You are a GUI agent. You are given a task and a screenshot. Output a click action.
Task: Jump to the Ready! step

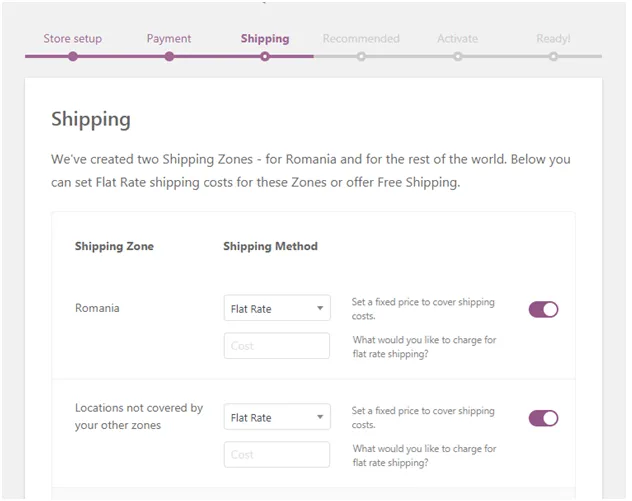[x=553, y=39]
